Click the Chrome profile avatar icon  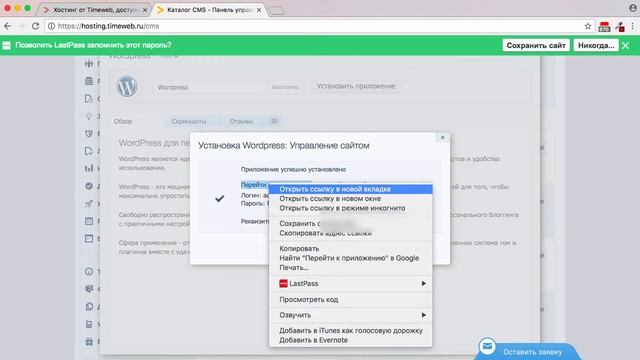[x=633, y=7]
